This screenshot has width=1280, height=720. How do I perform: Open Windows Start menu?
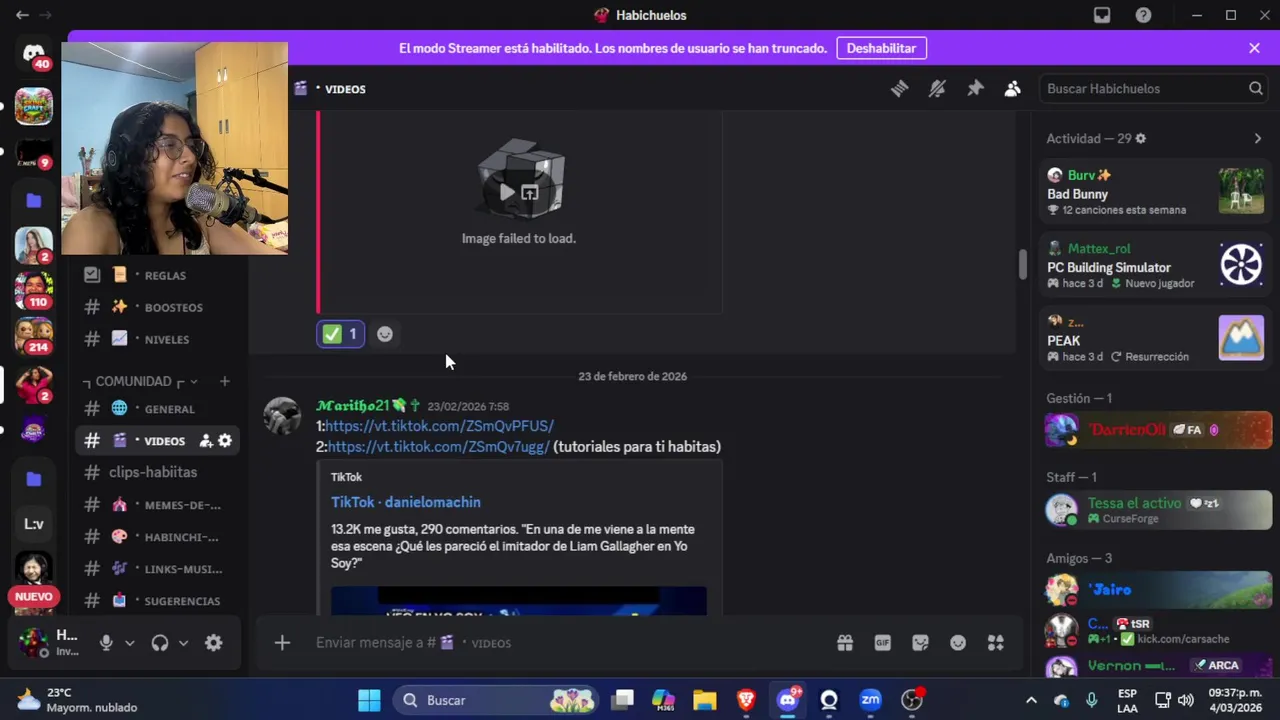[369, 700]
